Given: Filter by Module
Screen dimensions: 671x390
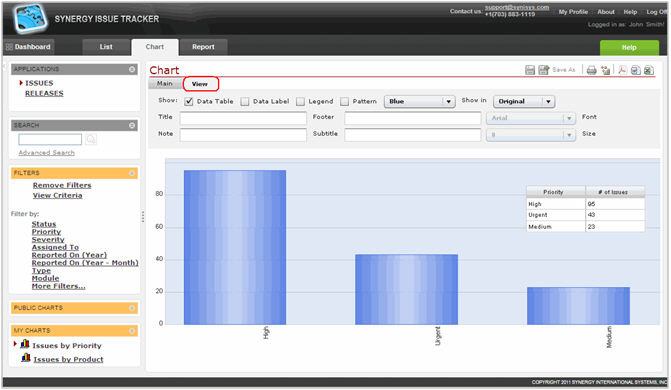Looking at the screenshot, I should pos(45,278).
